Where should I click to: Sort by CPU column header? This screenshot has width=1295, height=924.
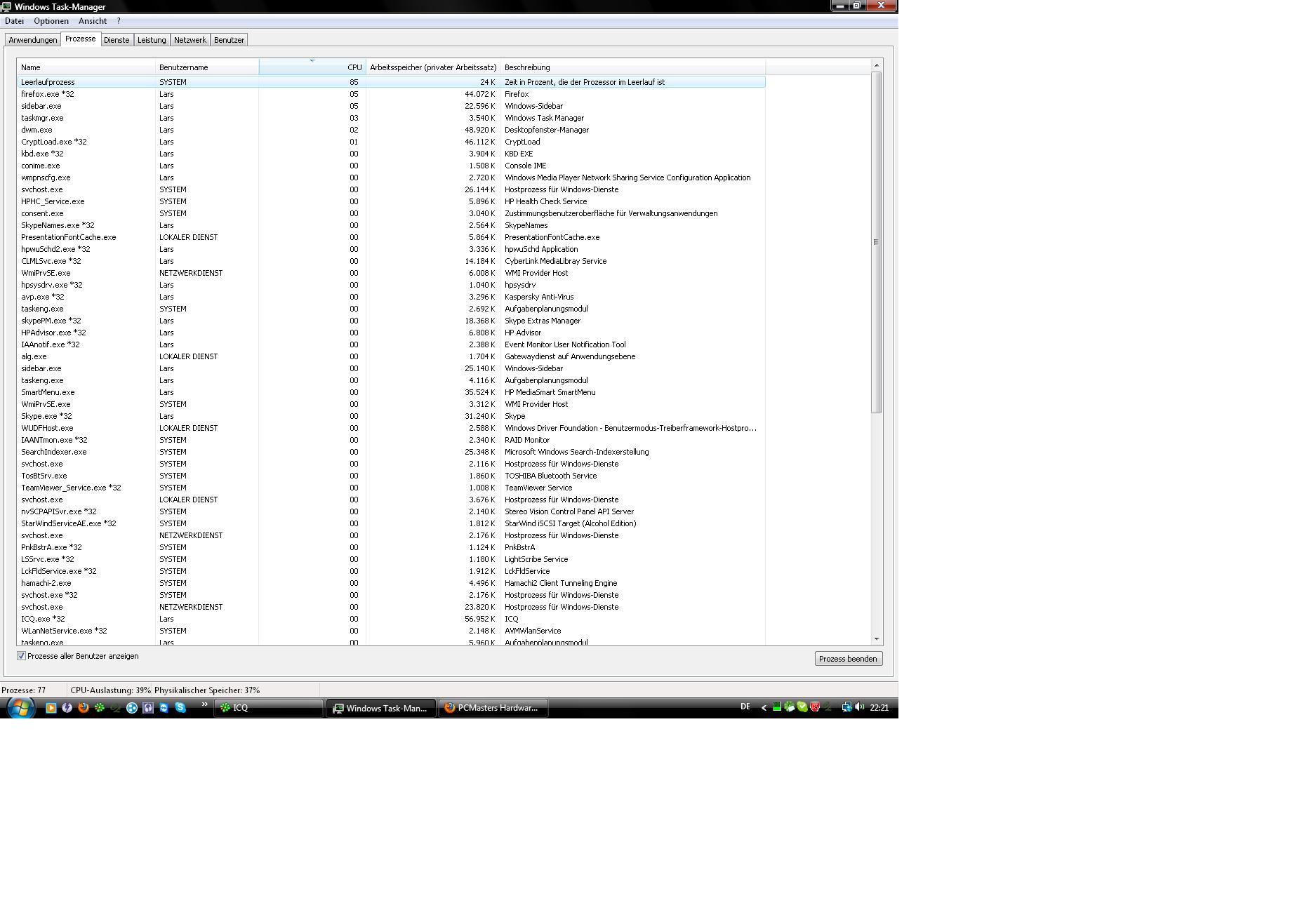coord(312,67)
